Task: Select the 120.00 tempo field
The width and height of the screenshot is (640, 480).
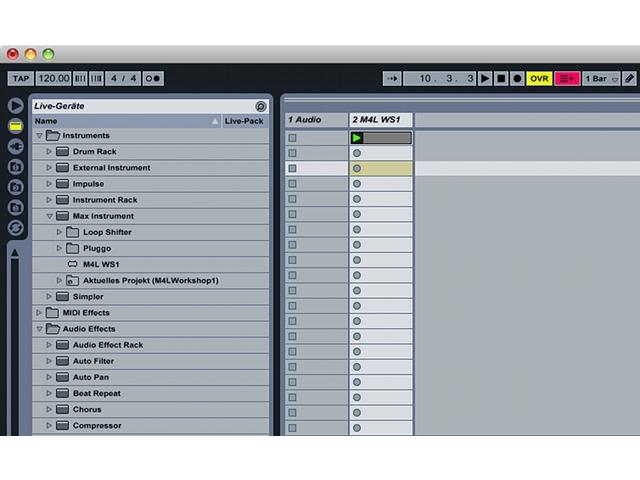Action: 53,78
